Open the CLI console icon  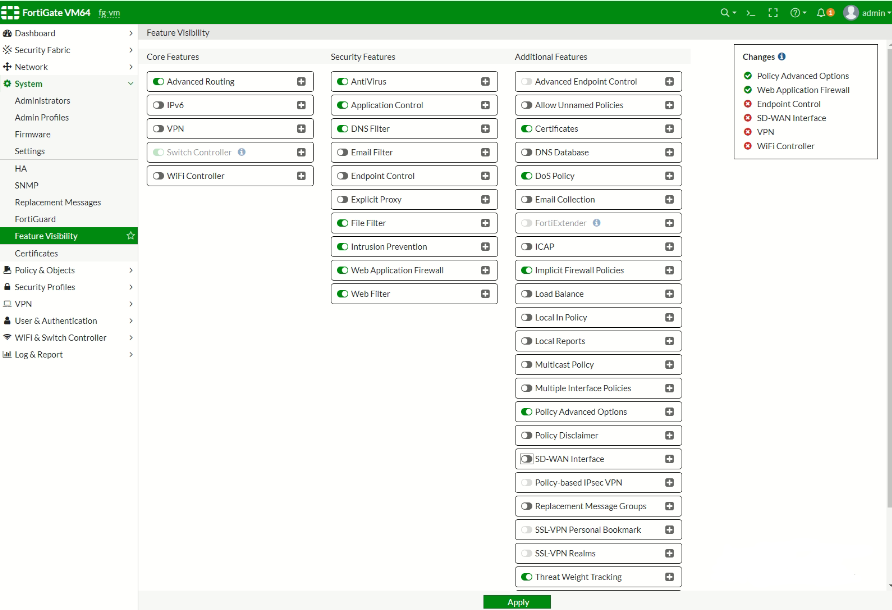click(751, 13)
